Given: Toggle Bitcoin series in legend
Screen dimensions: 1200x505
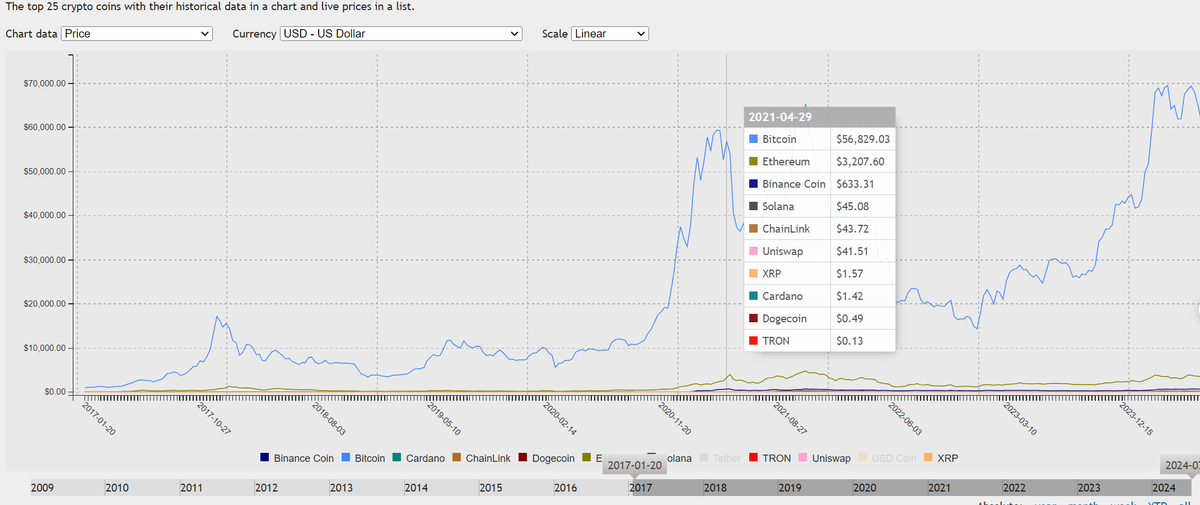Looking at the screenshot, I should 363,458.
